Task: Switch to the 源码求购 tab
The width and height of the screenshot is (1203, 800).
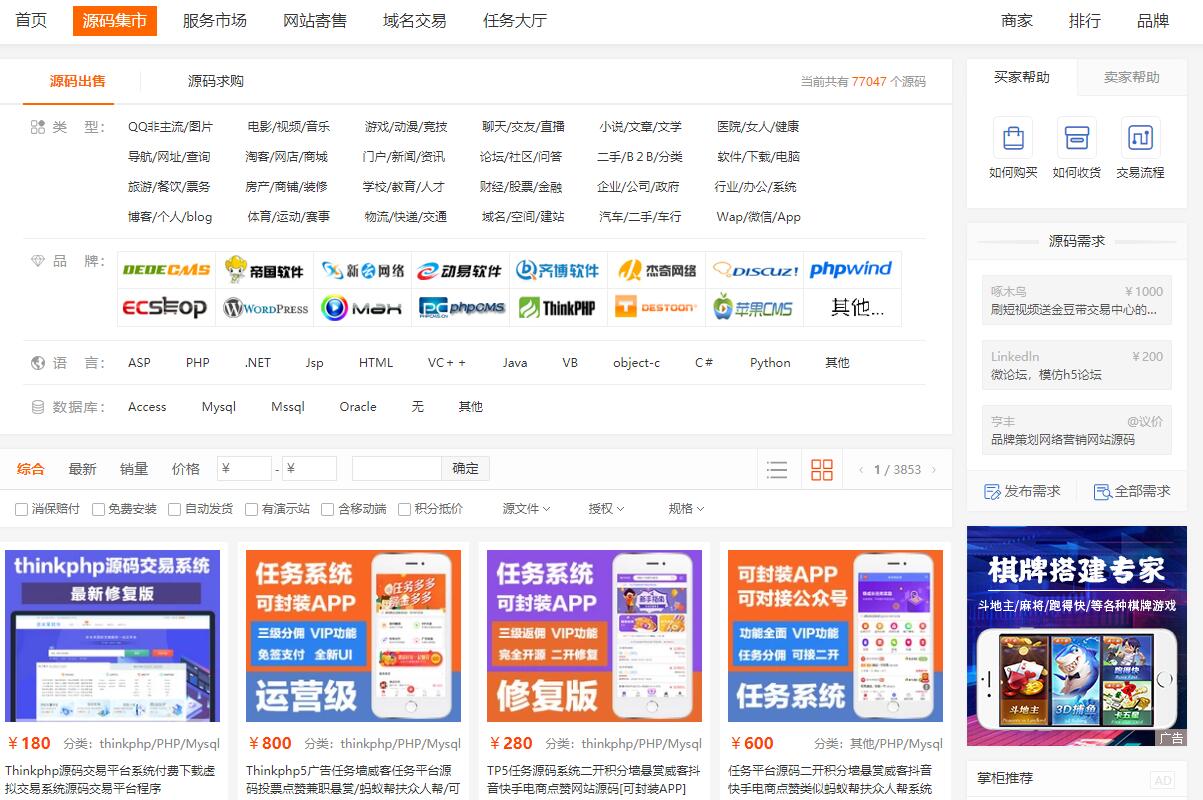Action: (x=216, y=81)
